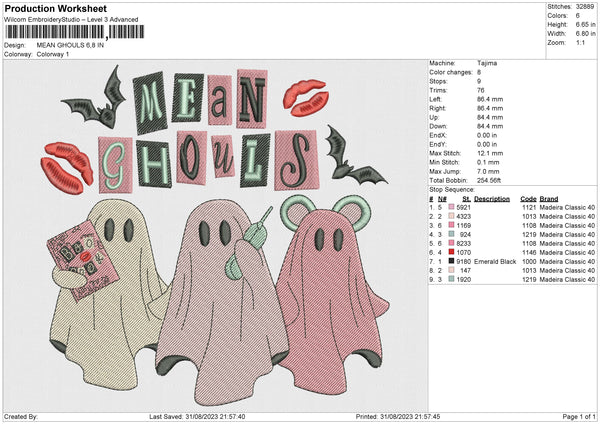This screenshot has height=424, width=600.
Task: Click stitch count 9180 in the stop sequence
Action: [x=464, y=262]
